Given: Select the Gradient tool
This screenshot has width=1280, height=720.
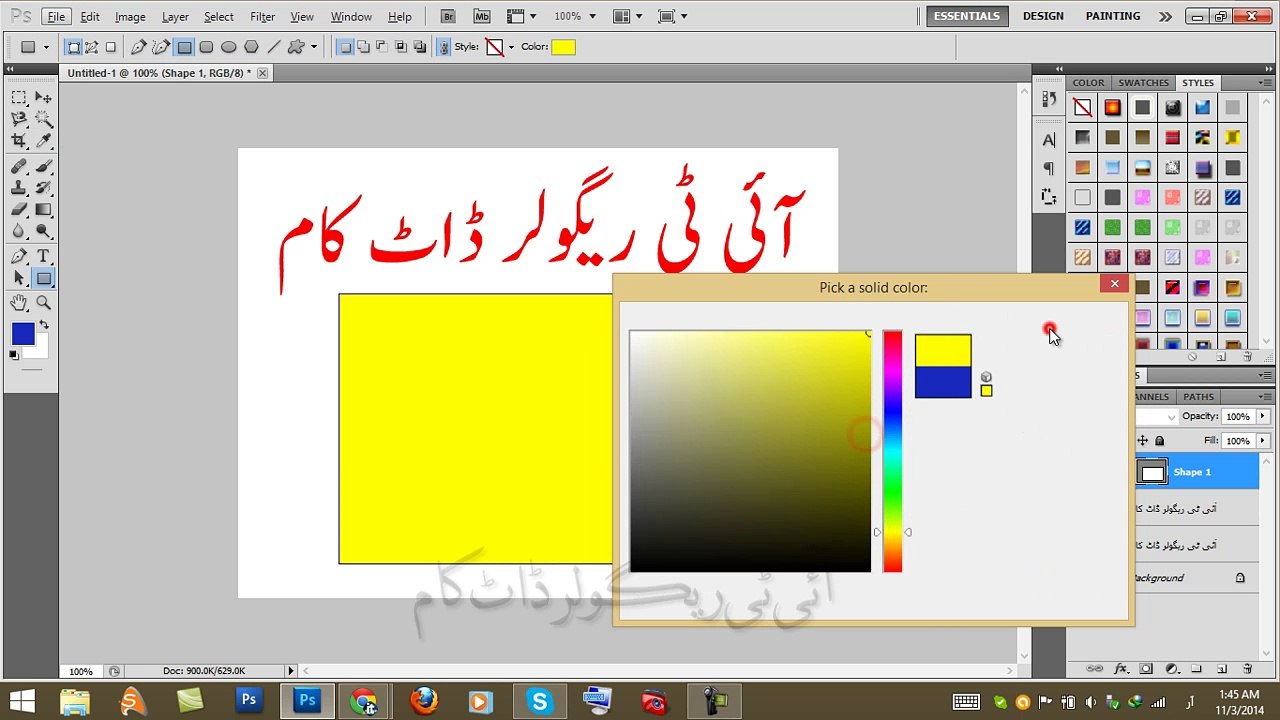Looking at the screenshot, I should pyautogui.click(x=44, y=210).
